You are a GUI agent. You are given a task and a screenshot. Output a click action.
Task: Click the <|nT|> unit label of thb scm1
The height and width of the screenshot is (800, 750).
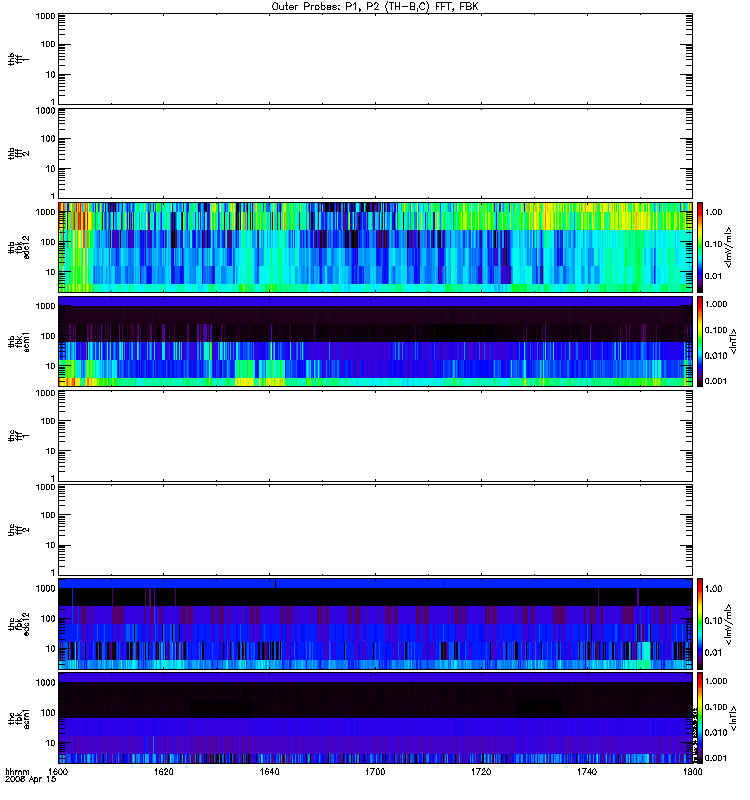[734, 341]
